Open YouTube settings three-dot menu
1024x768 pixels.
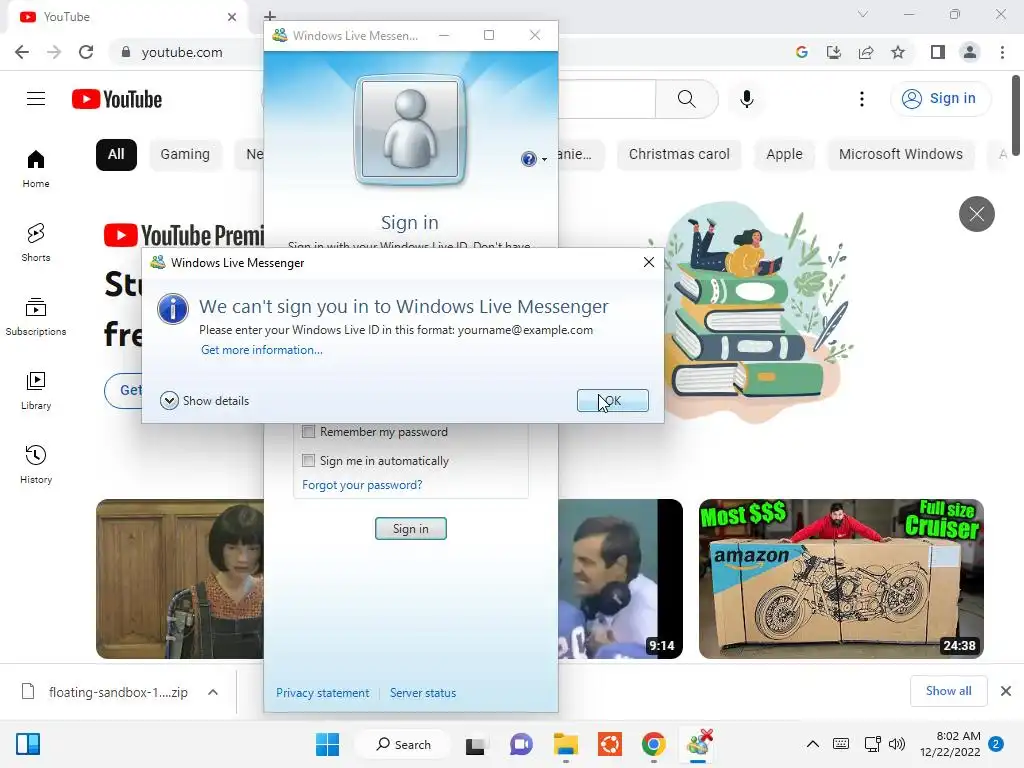click(862, 99)
